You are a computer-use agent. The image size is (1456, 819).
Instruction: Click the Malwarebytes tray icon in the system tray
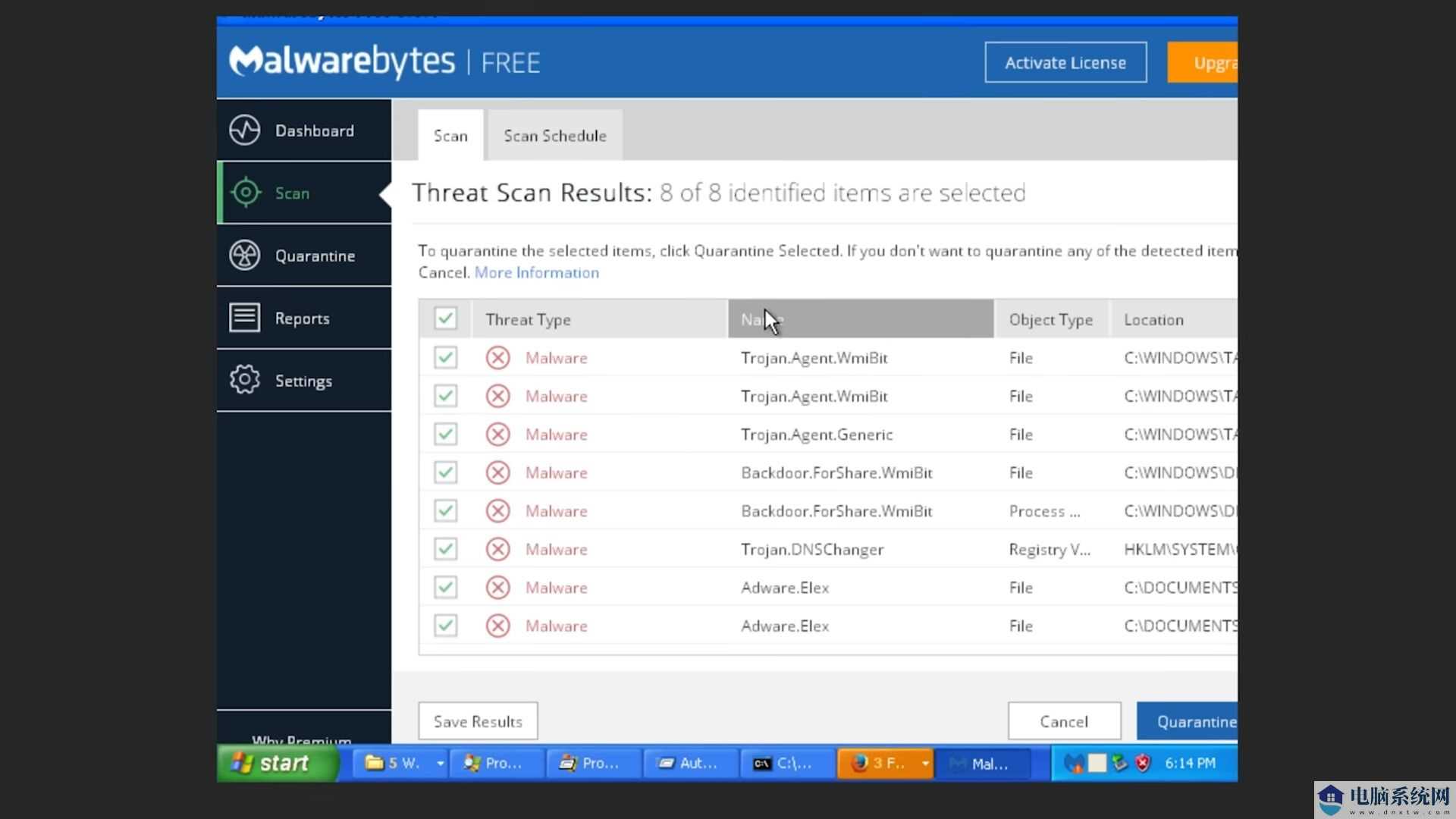(x=1073, y=764)
